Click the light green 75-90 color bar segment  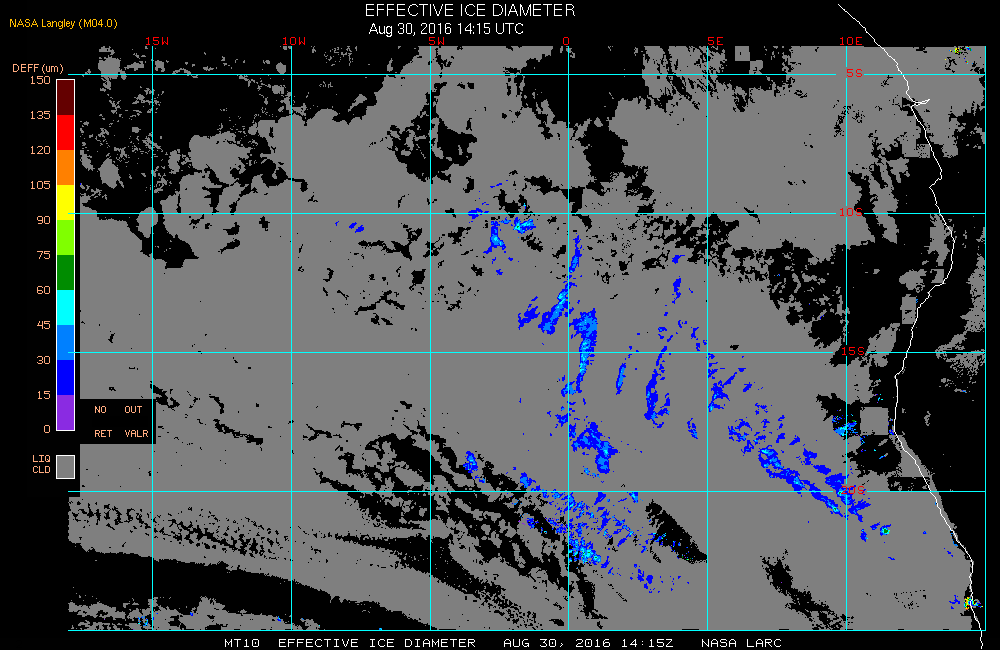coord(66,237)
